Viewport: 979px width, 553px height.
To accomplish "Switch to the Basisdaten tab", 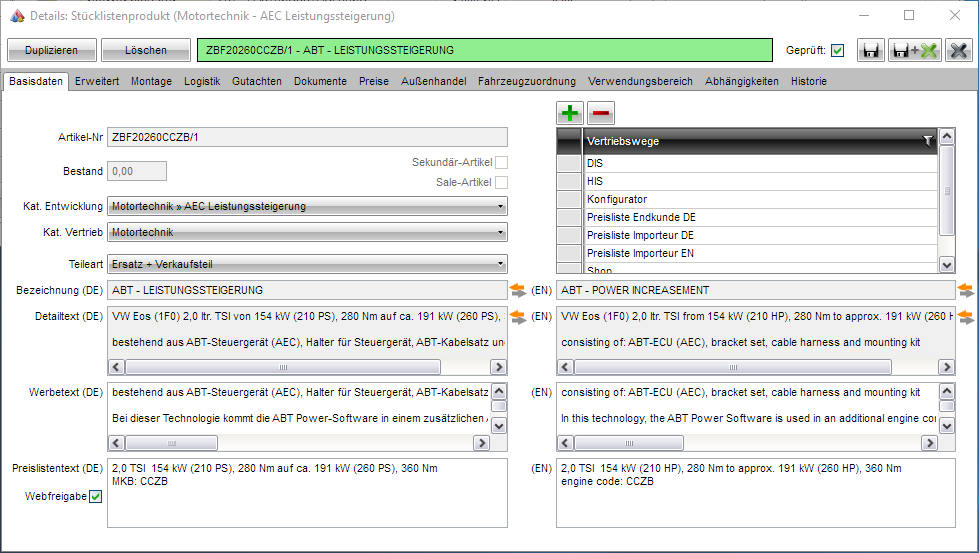I will point(36,81).
